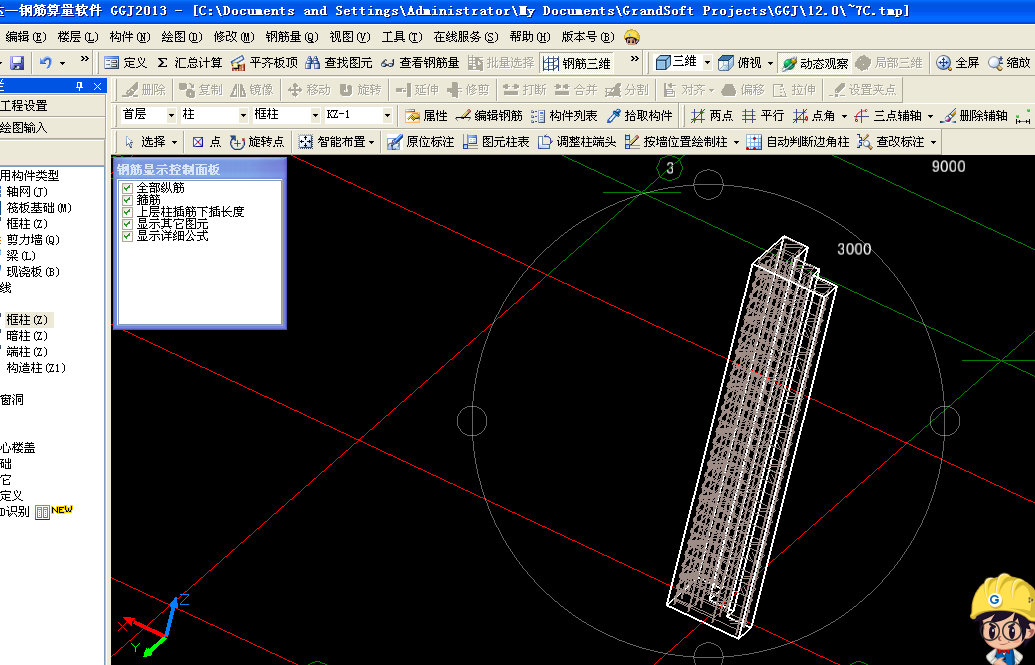The height and width of the screenshot is (665, 1035).
Task: Expand 选择 select dropdown arrow
Action: coord(174,143)
